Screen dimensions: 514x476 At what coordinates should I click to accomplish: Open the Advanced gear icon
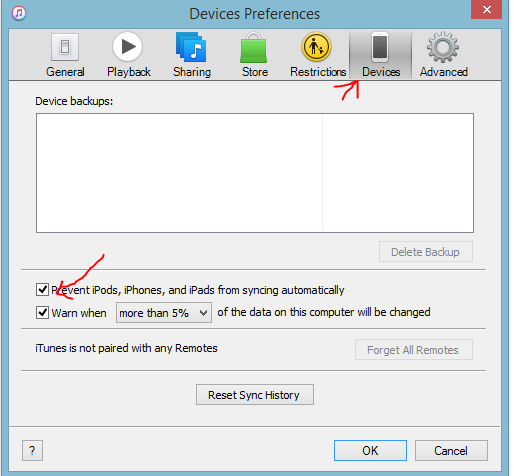pyautogui.click(x=443, y=47)
